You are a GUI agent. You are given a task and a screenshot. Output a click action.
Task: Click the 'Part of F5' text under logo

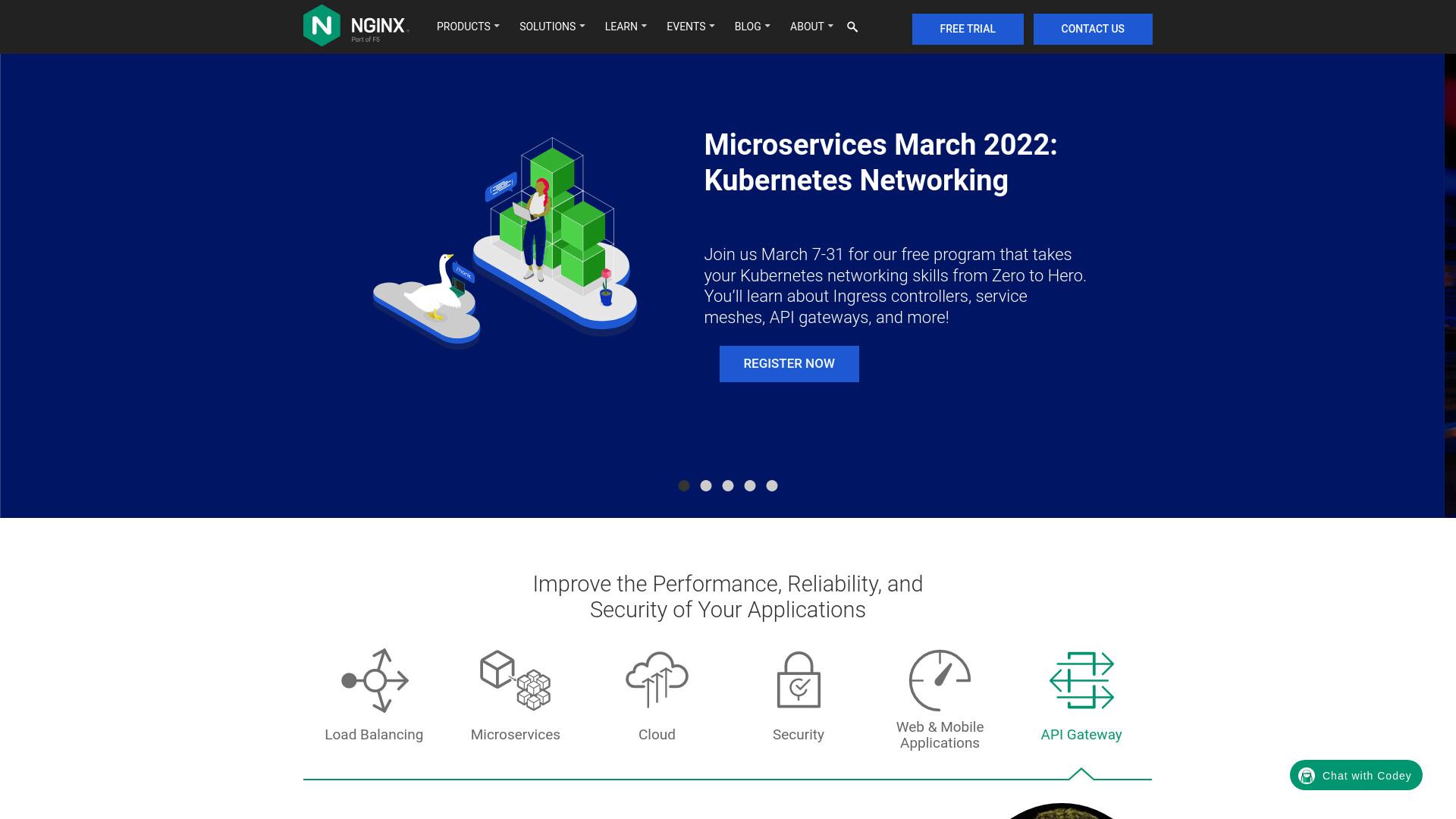tap(366, 39)
